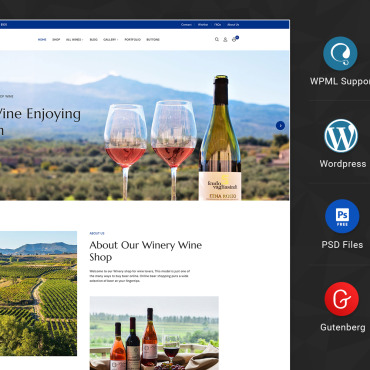
Task: Advance hero slider with right arrow
Action: click(280, 125)
